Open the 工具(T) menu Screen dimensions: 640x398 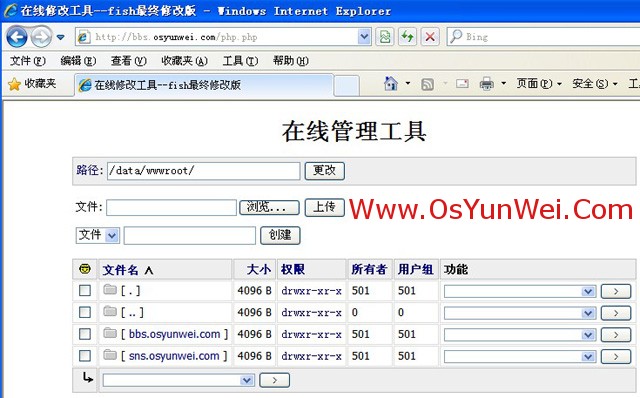pos(240,61)
